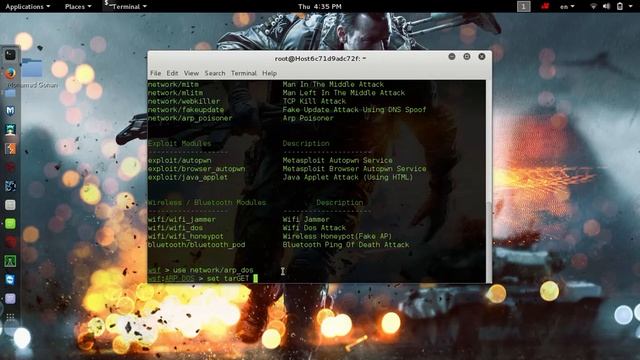
Task: Click the battery status icon
Action: [620, 6]
